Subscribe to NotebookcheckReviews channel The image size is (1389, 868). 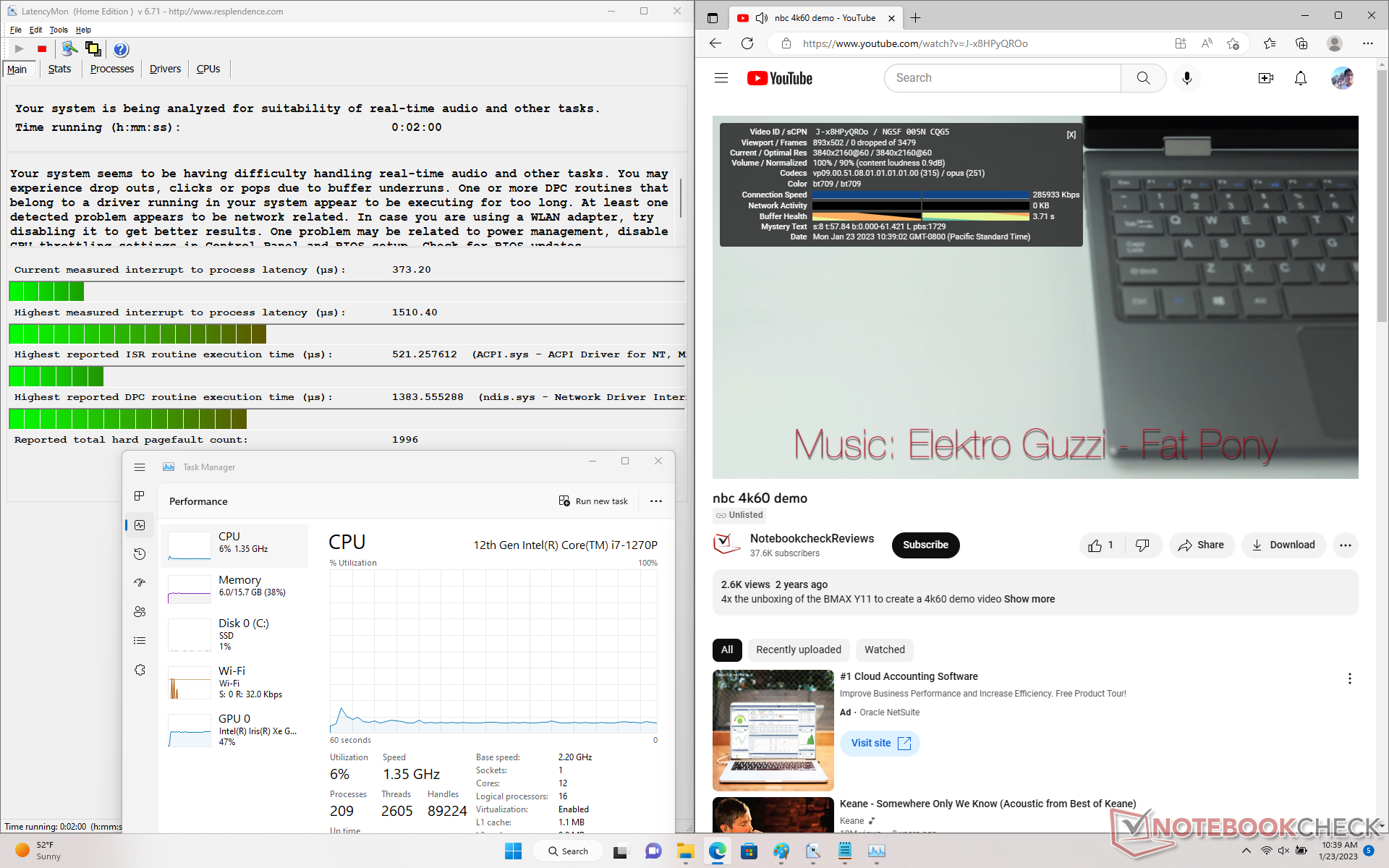[925, 545]
